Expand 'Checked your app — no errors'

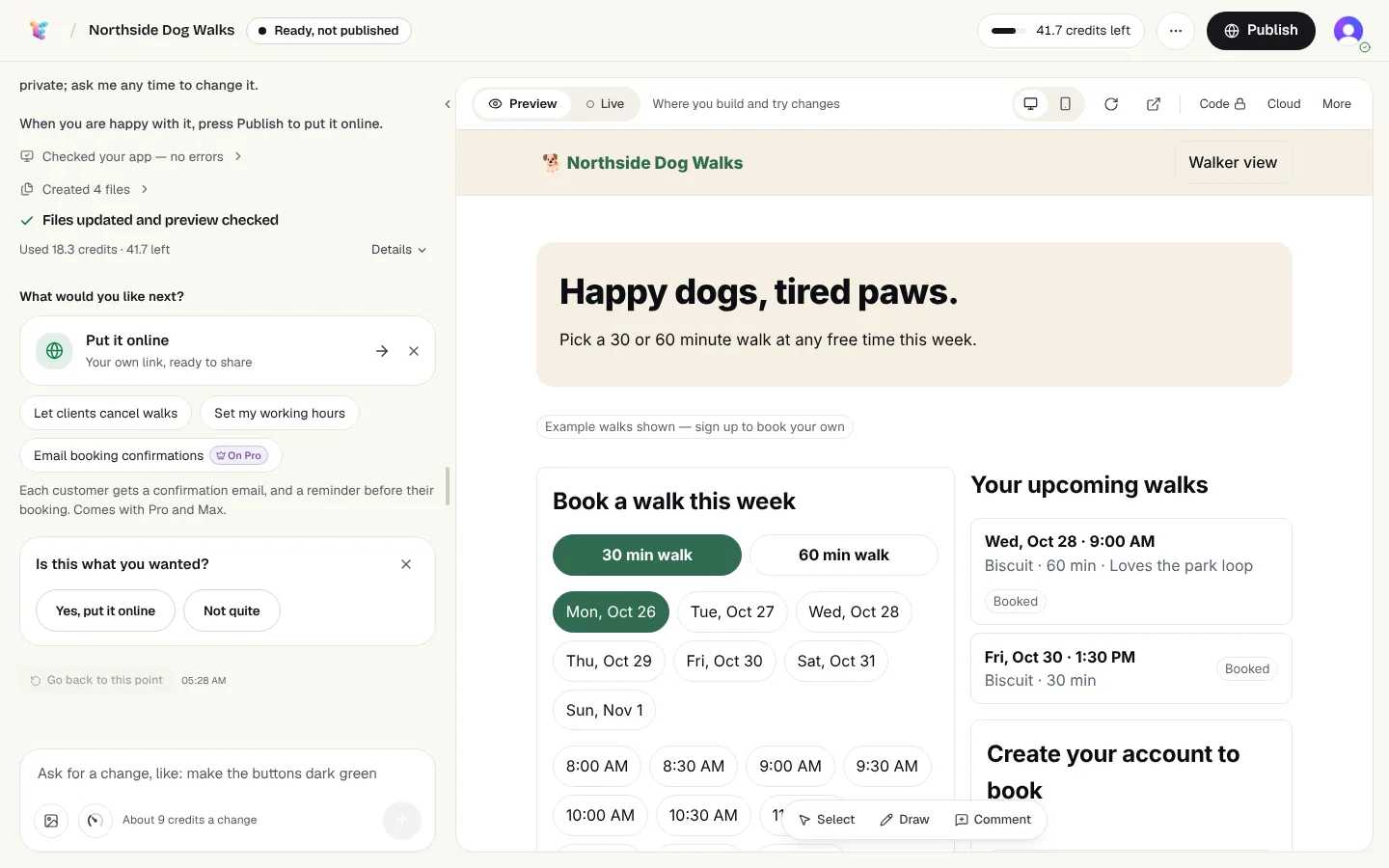[130, 157]
